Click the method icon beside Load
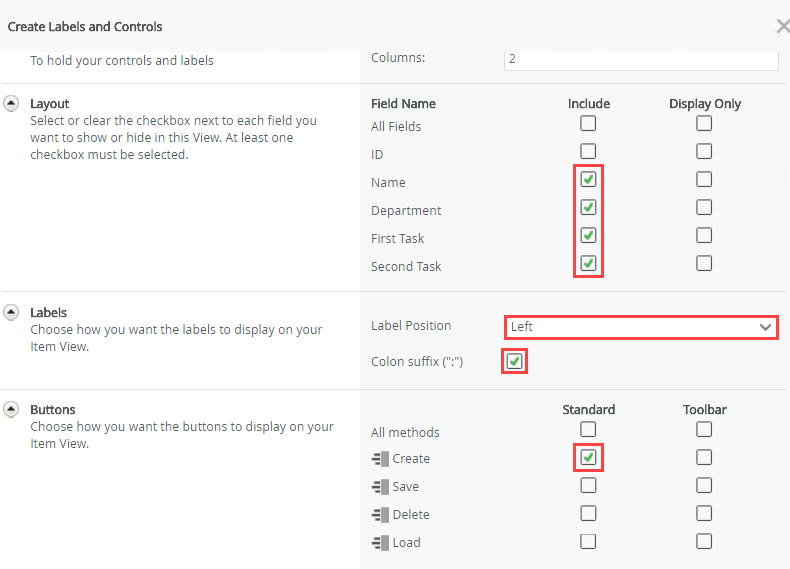This screenshot has width=790, height=569. [380, 543]
